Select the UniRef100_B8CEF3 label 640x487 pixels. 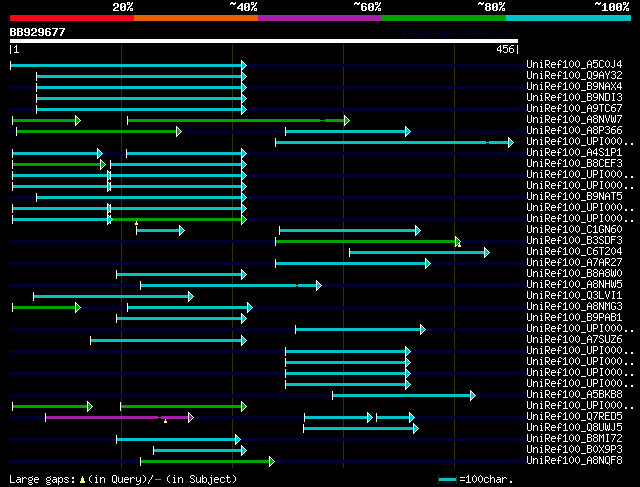coord(574,163)
